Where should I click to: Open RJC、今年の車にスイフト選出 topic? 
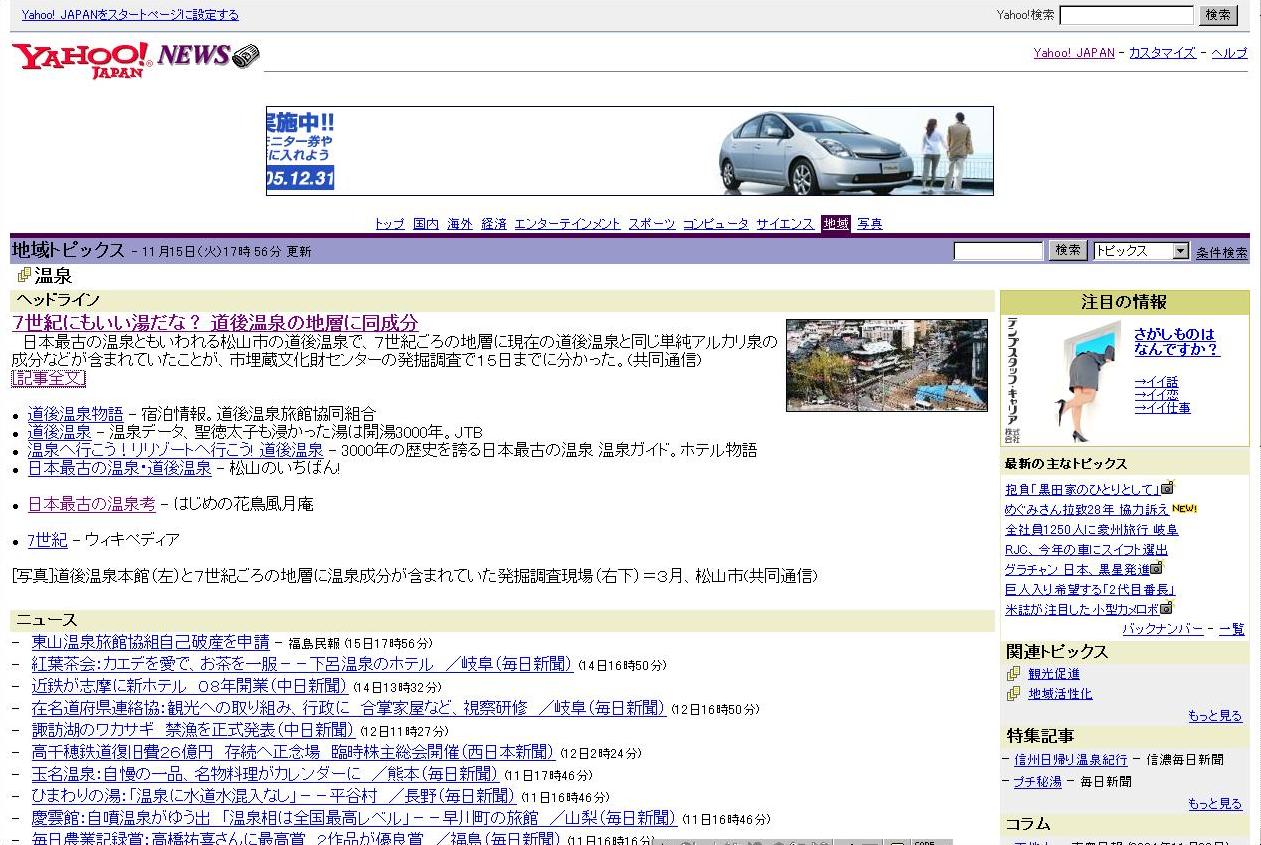point(1086,550)
